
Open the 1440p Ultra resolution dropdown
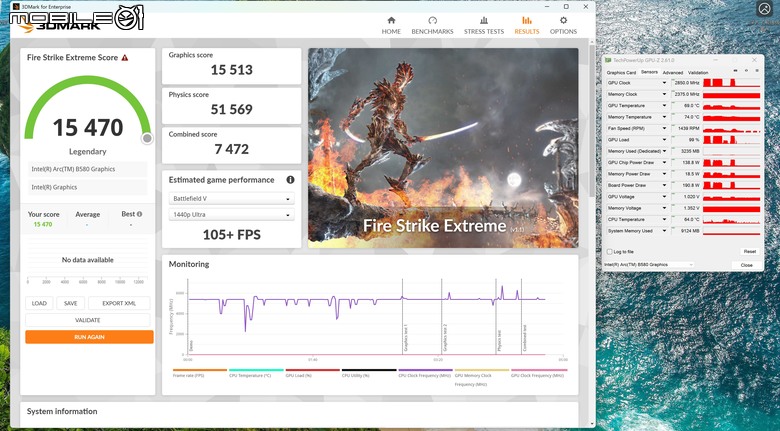tap(231, 215)
